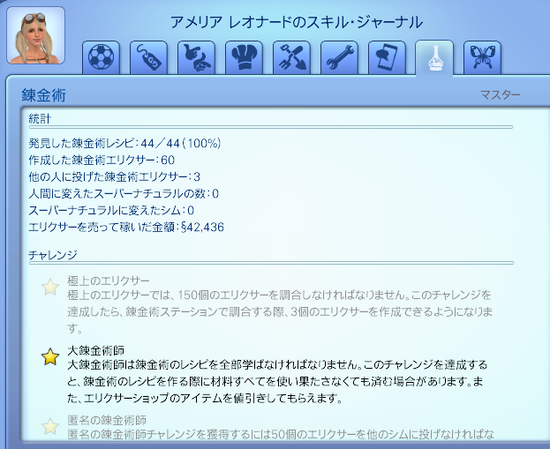Open the Cooking skill tab (chef hat)
550x449 pixels.
pyautogui.click(x=244, y=58)
